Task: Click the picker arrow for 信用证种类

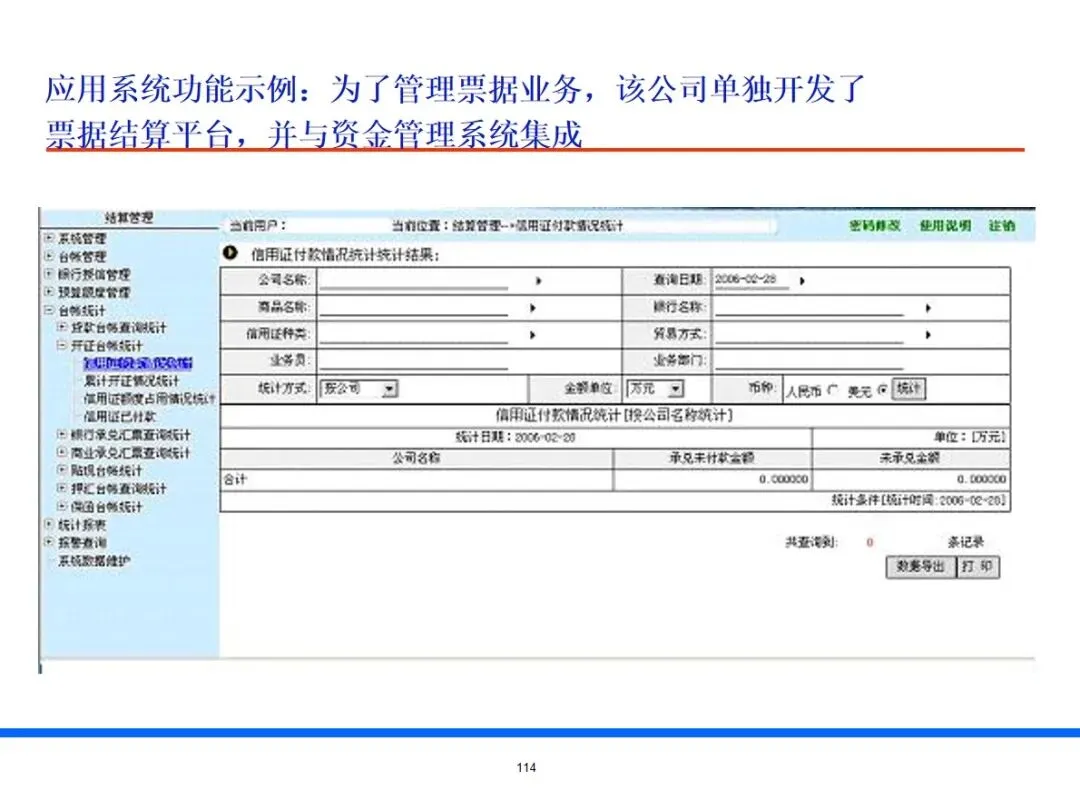Action: click(x=532, y=335)
